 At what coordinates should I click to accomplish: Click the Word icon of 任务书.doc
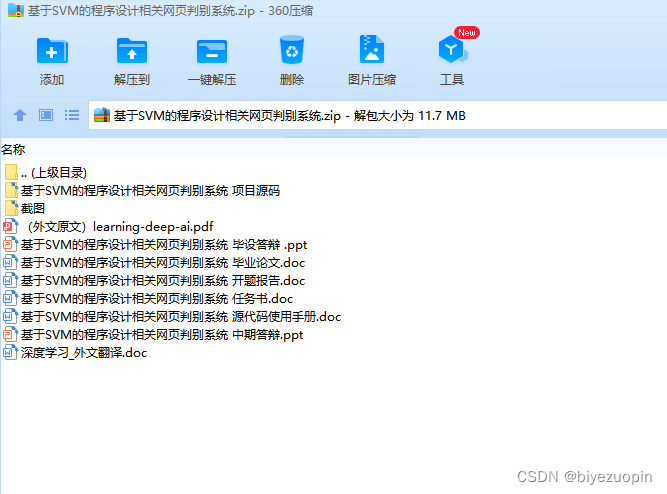pyautogui.click(x=11, y=298)
